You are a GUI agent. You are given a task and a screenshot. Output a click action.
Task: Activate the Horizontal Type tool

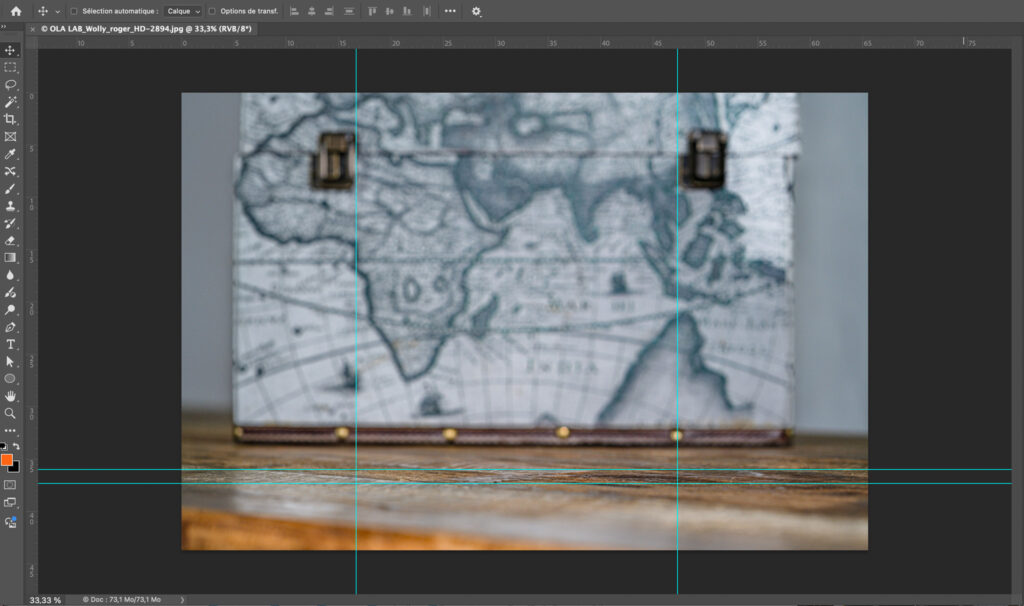(x=10, y=344)
